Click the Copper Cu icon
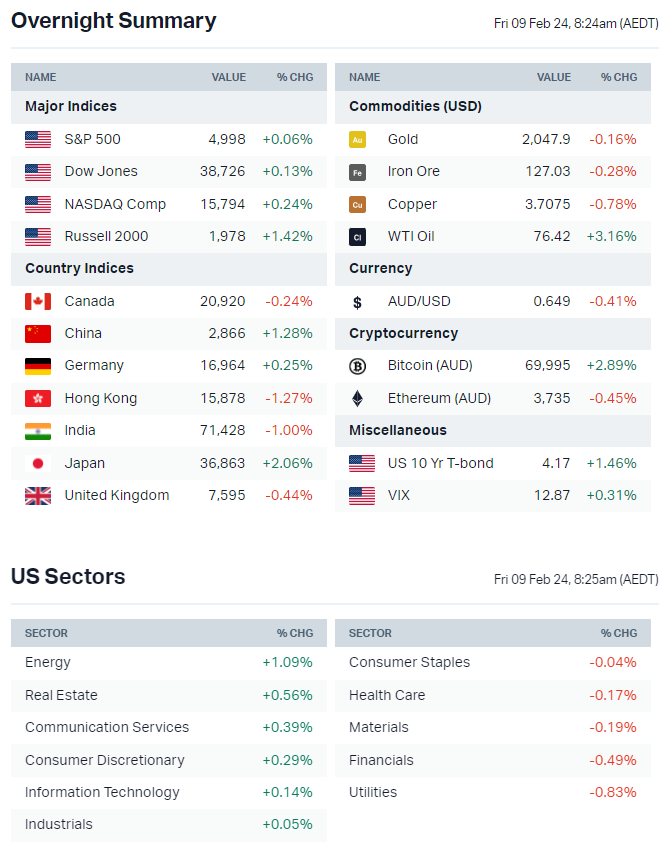Image resolution: width=670 pixels, height=843 pixels. point(358,204)
